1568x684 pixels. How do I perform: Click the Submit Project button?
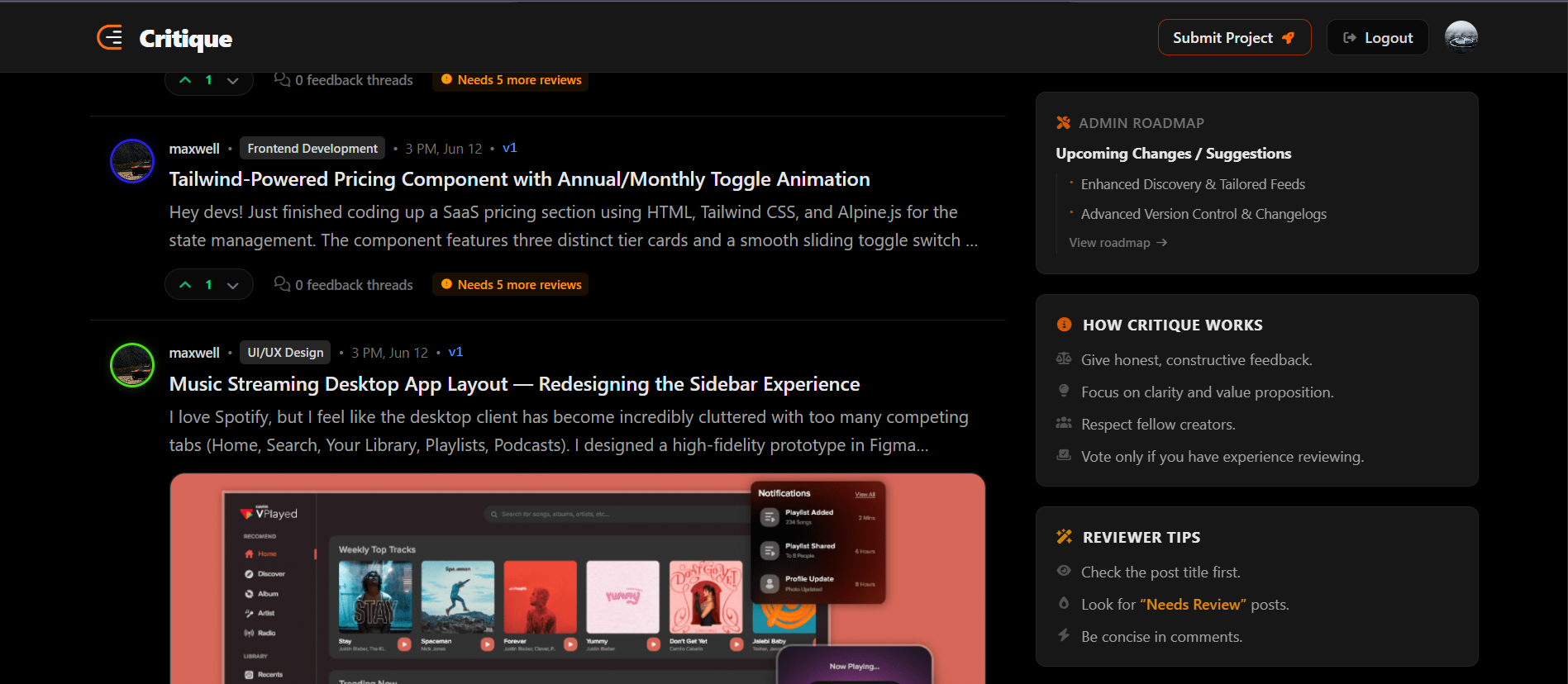pos(1234,37)
